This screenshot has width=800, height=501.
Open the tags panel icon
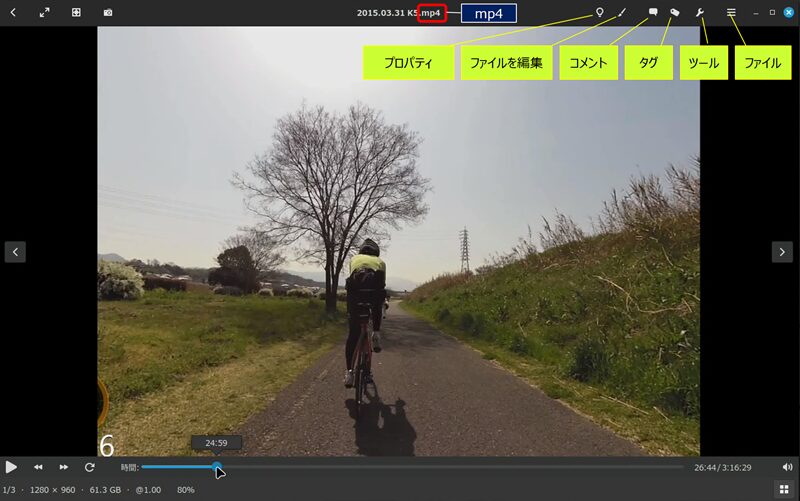tap(674, 12)
